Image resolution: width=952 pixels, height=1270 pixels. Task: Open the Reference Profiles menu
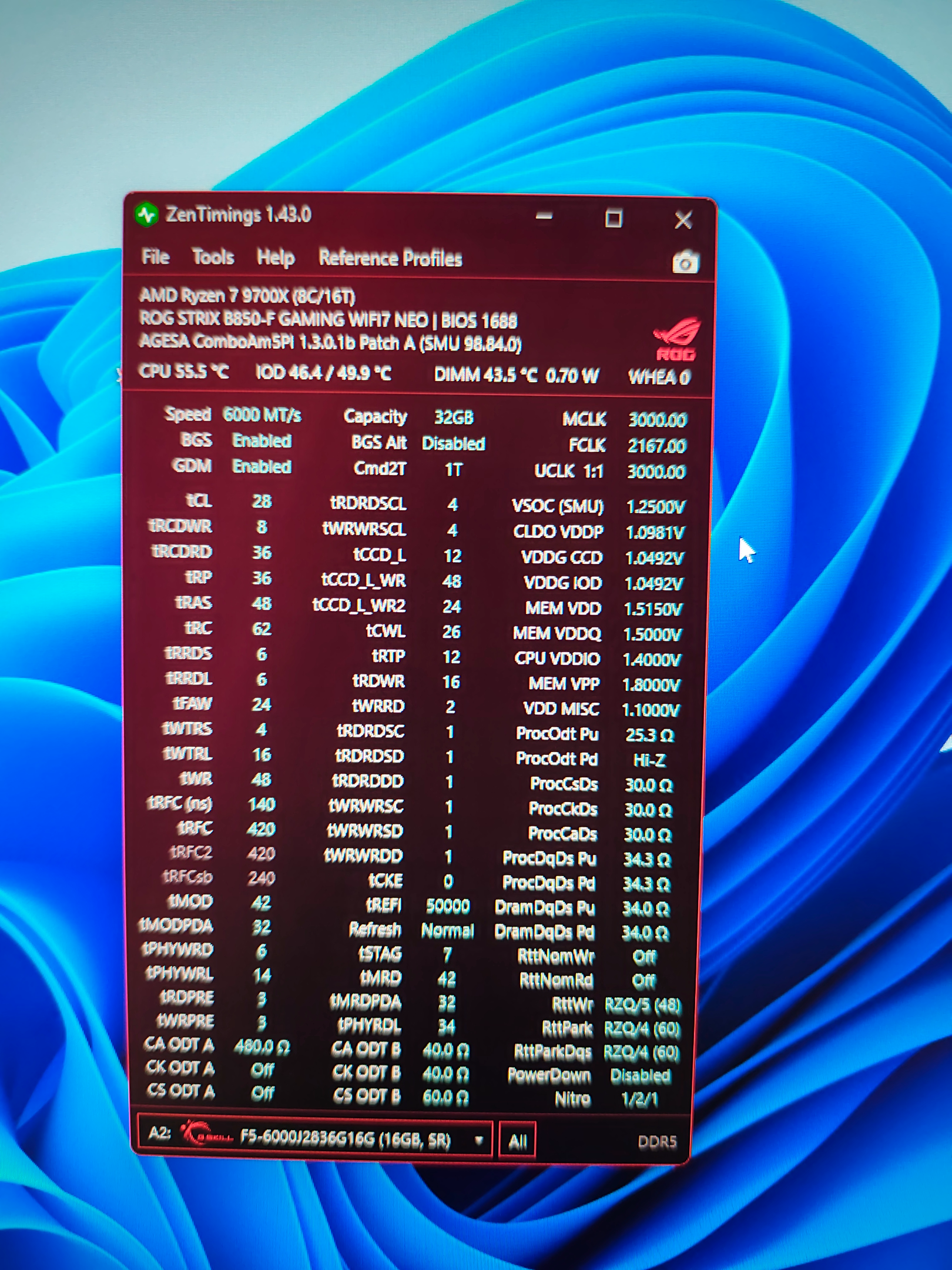click(x=390, y=259)
